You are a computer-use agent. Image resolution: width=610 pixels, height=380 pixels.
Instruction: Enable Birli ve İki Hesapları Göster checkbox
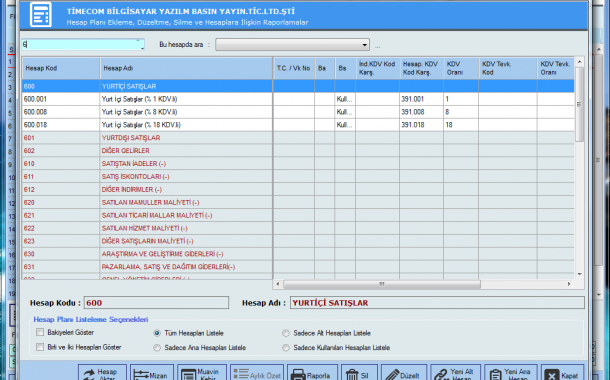point(40,347)
